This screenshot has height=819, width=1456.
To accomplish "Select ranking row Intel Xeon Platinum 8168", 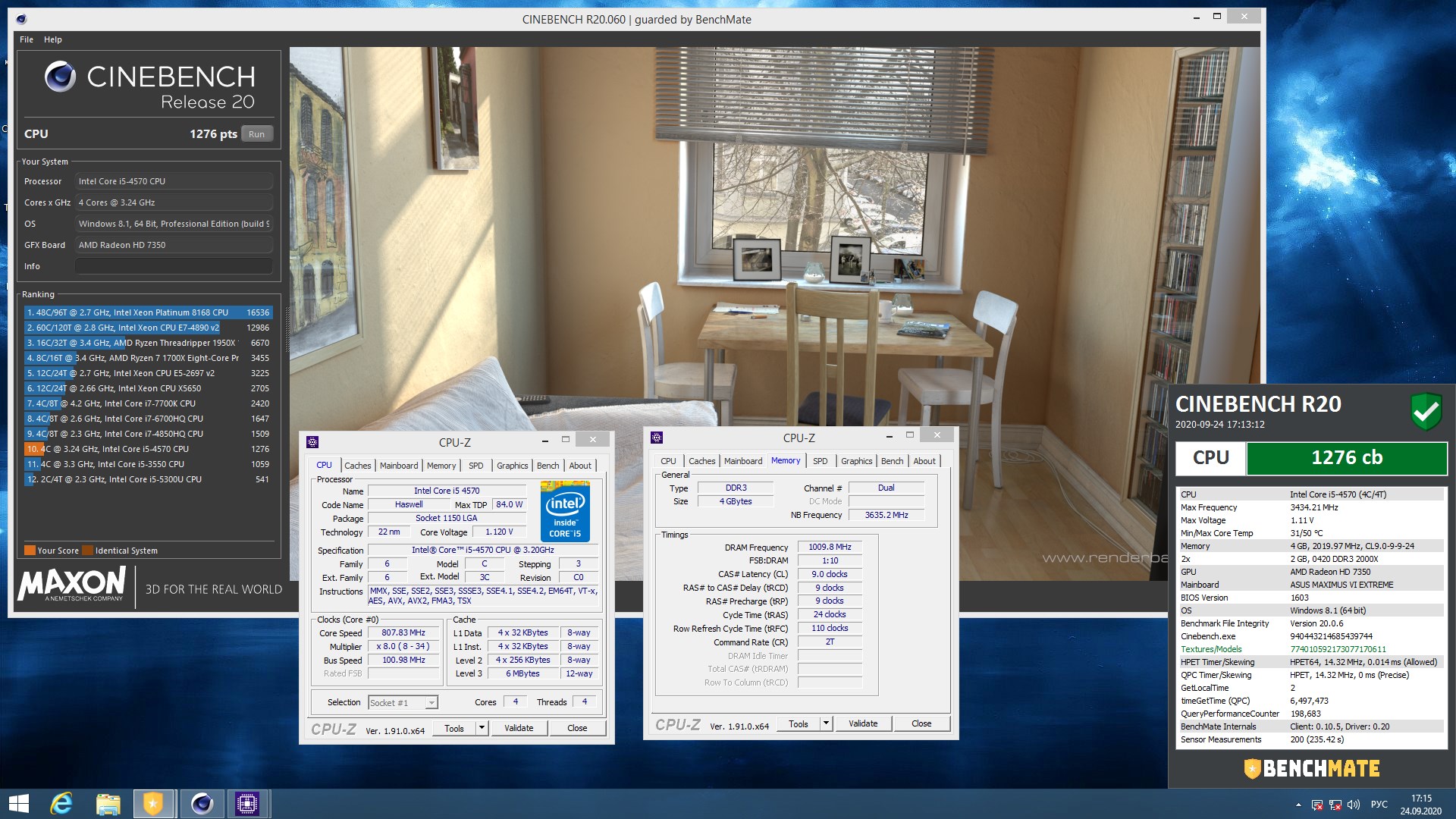I will (148, 312).
